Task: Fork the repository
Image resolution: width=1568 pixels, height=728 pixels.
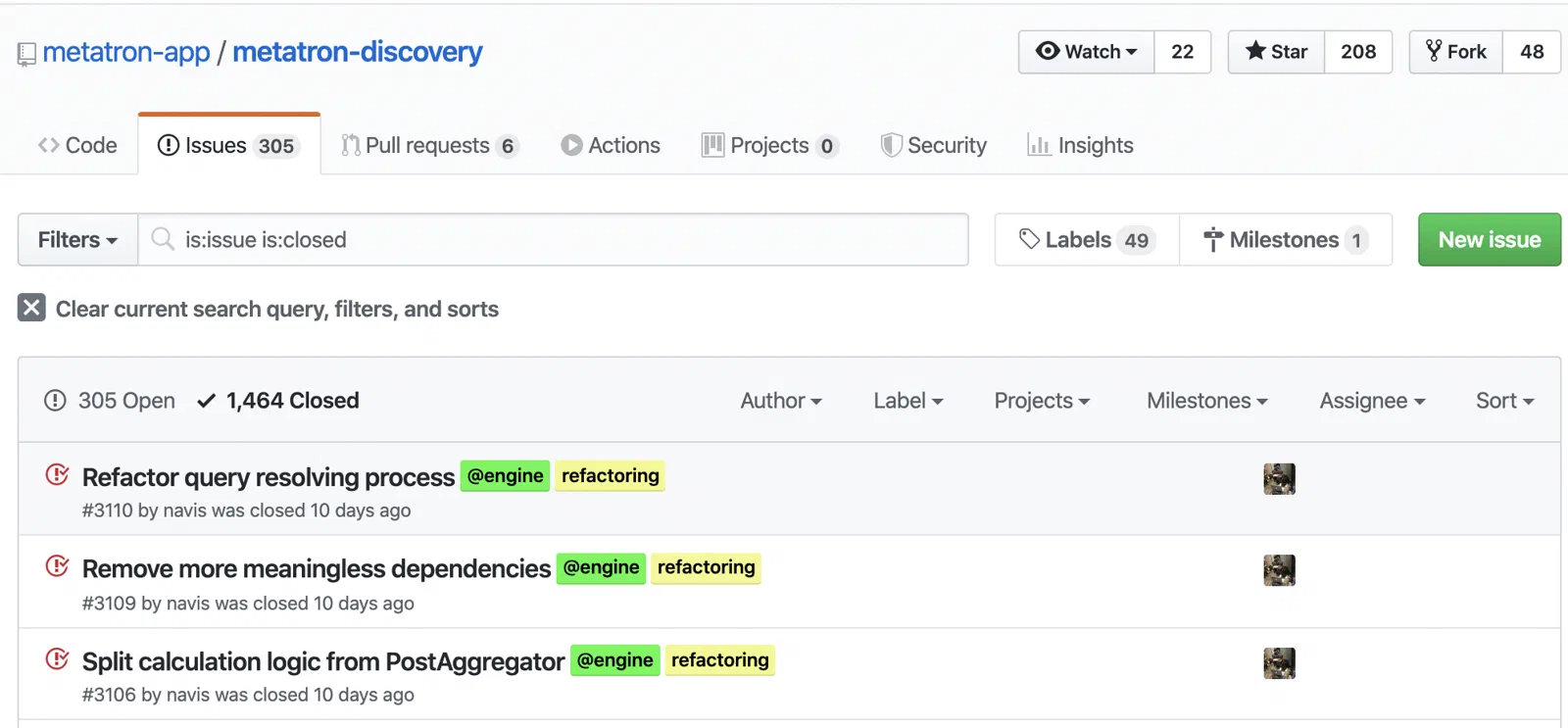Action: 1456,52
